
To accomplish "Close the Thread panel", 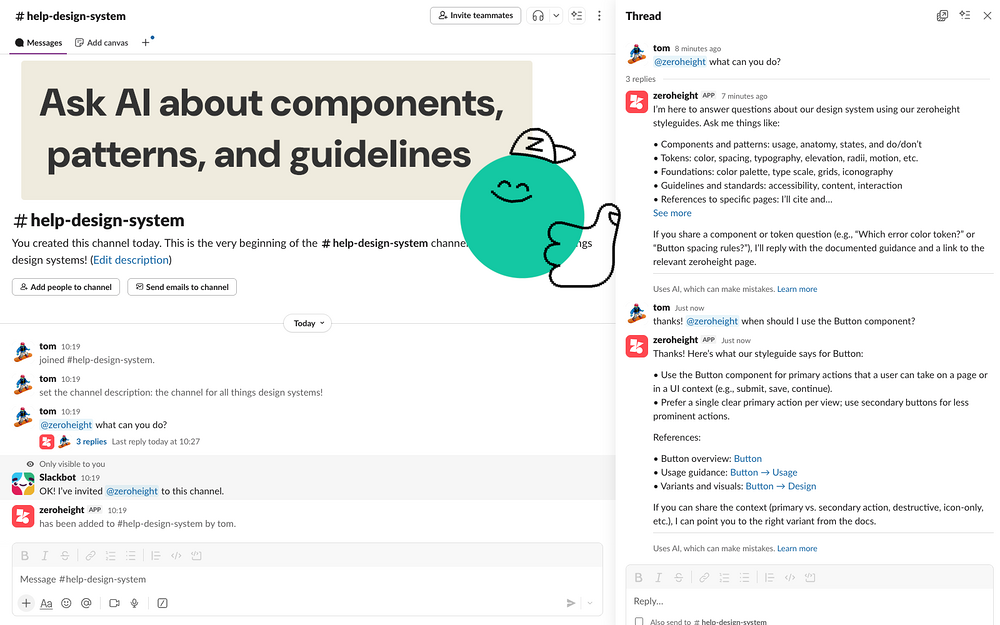I will [987, 16].
